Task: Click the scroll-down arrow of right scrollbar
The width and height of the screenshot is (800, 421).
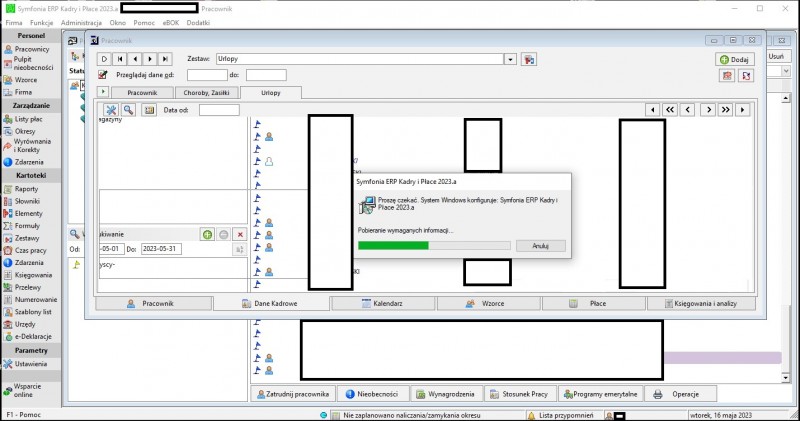Action: pos(786,378)
